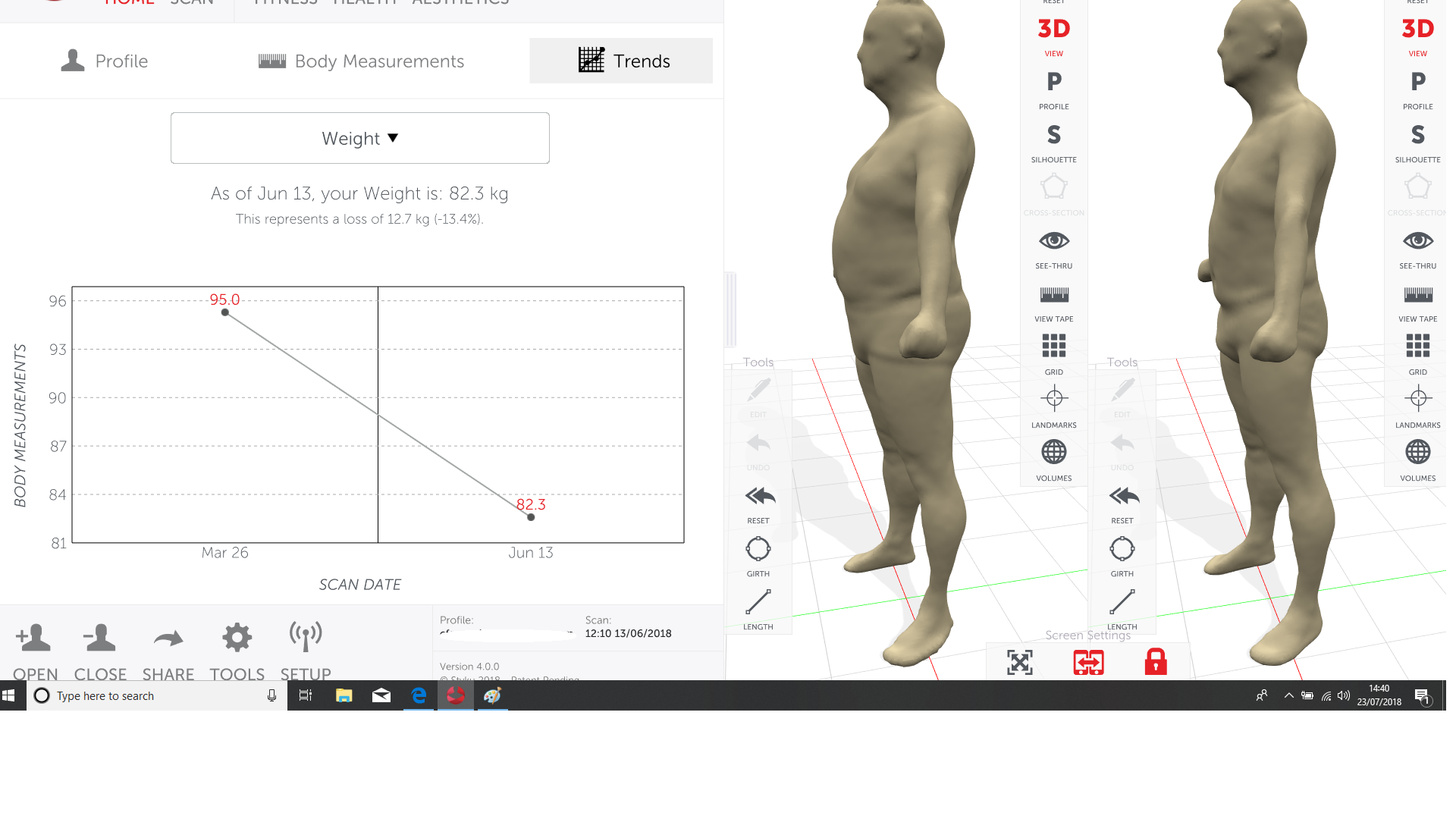Click the taskbar search box
This screenshot has width=1456, height=819.
click(157, 695)
